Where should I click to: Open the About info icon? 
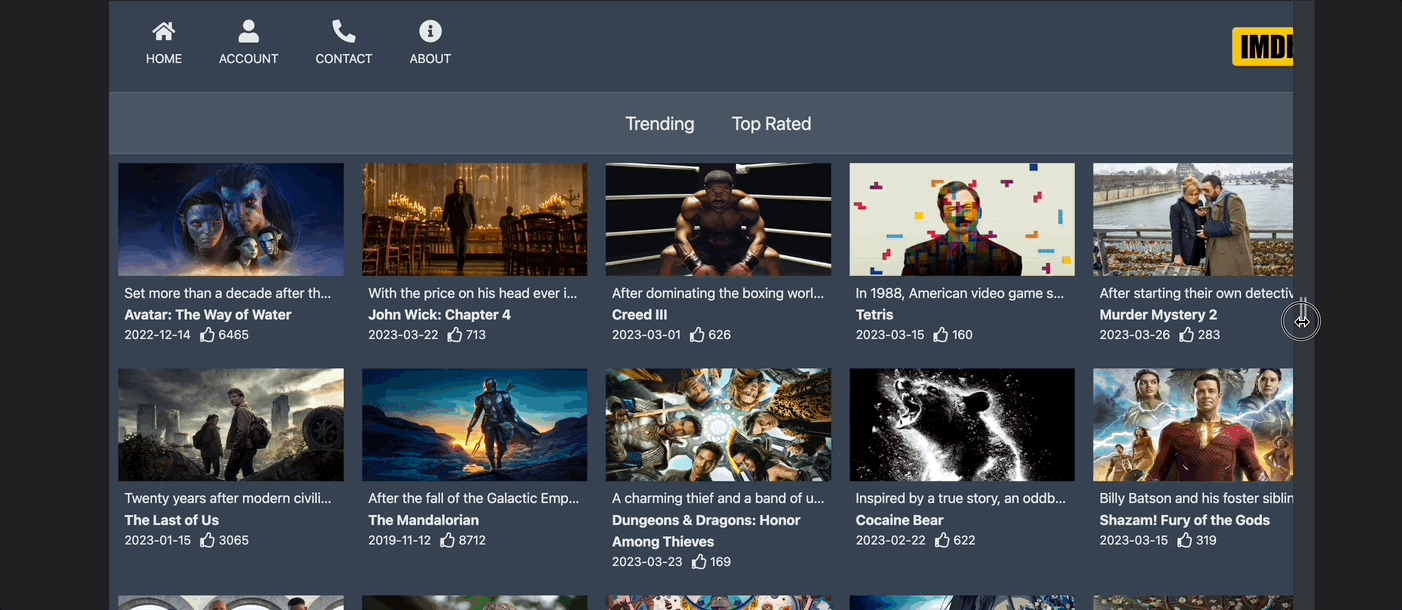(430, 31)
